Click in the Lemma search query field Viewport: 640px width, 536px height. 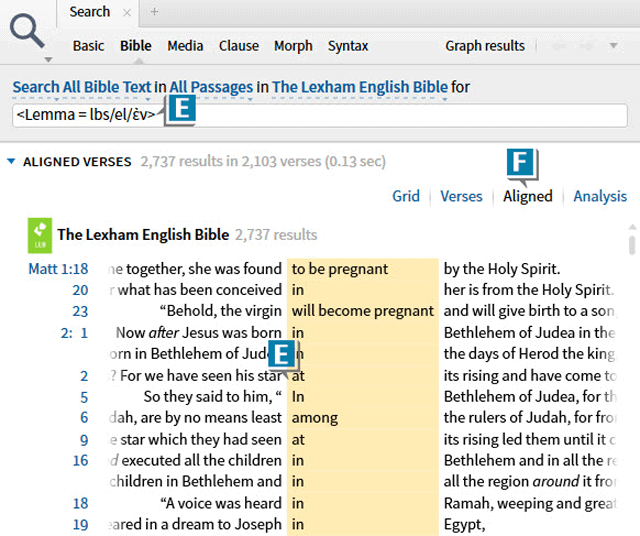400,115
